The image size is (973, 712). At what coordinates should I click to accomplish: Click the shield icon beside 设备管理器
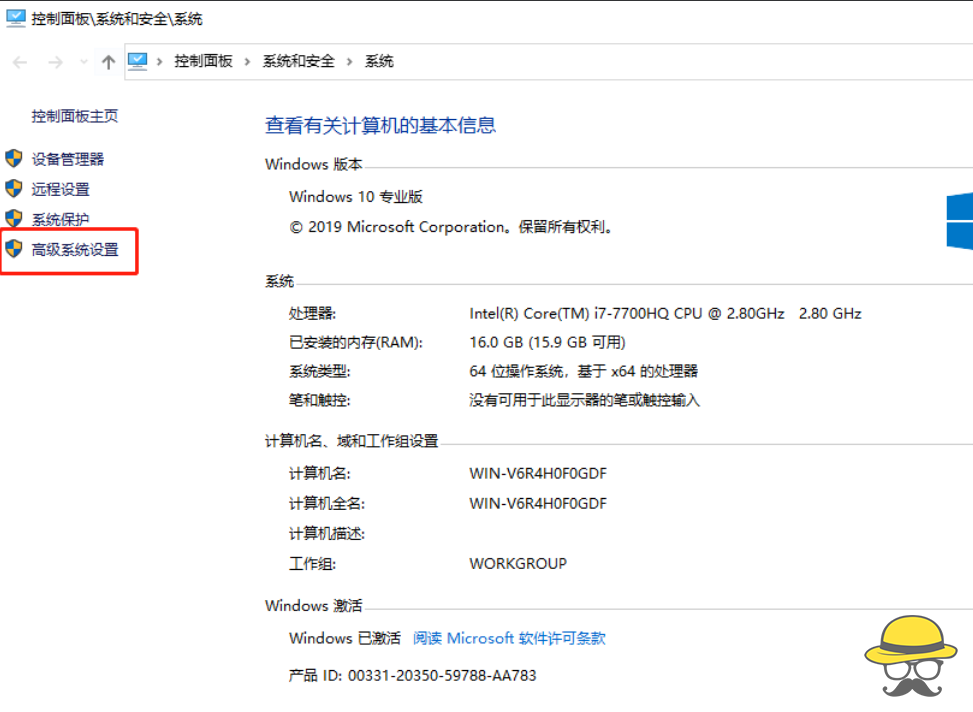click(x=14, y=158)
